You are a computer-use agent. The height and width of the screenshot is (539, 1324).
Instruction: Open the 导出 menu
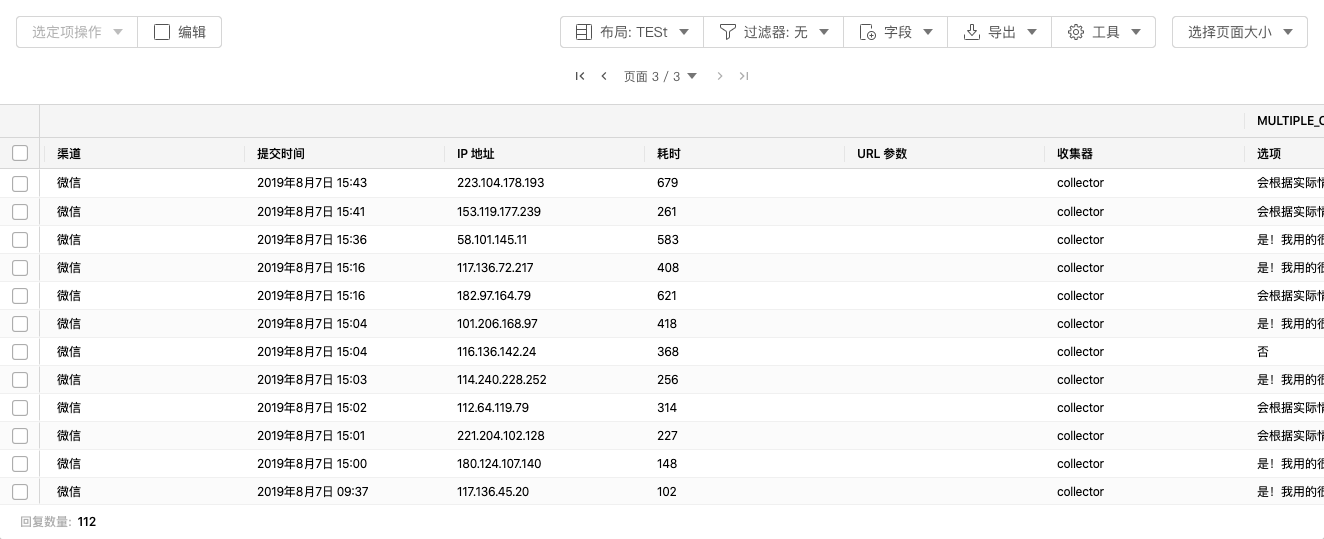tap(1000, 32)
